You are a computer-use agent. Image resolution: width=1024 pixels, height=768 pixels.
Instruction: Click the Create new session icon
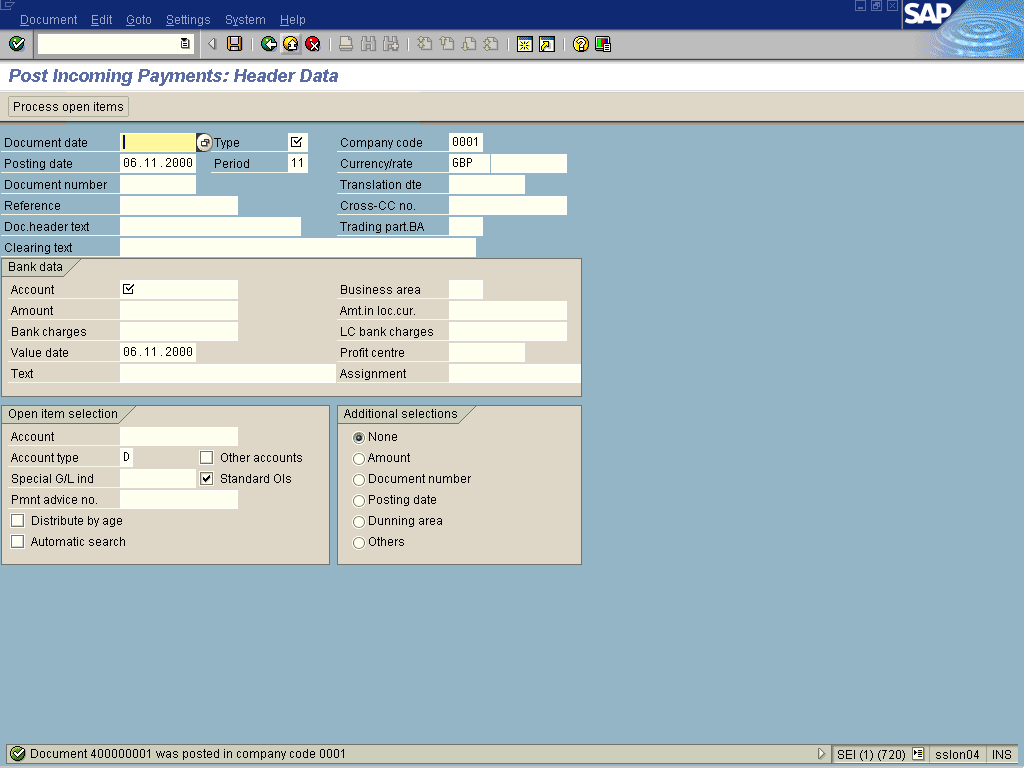point(524,44)
